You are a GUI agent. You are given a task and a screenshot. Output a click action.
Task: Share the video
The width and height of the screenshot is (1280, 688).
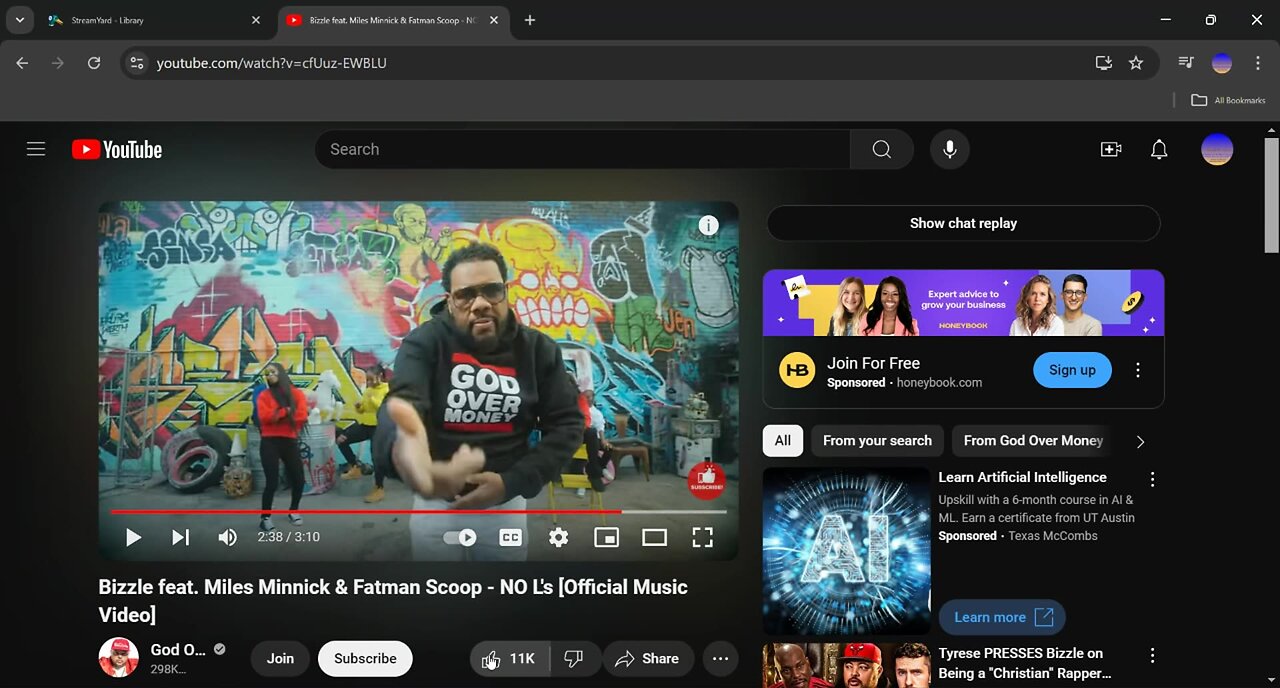pyautogui.click(x=647, y=659)
